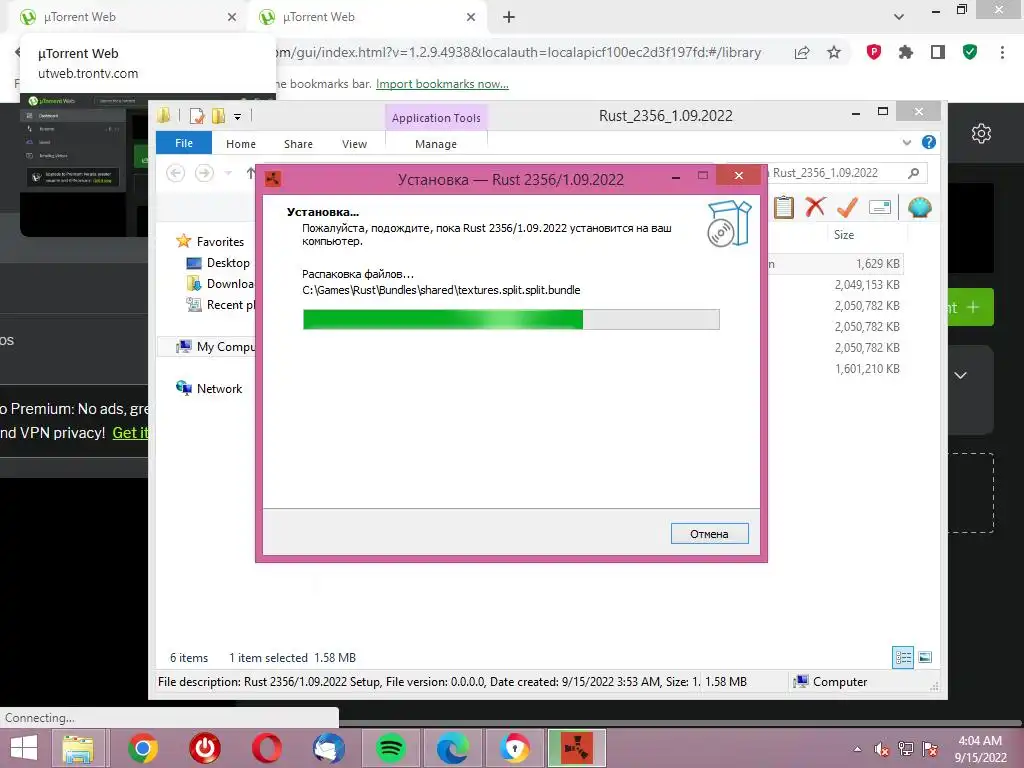Click the Explorer forward navigation arrow
The image size is (1024, 768).
204,173
